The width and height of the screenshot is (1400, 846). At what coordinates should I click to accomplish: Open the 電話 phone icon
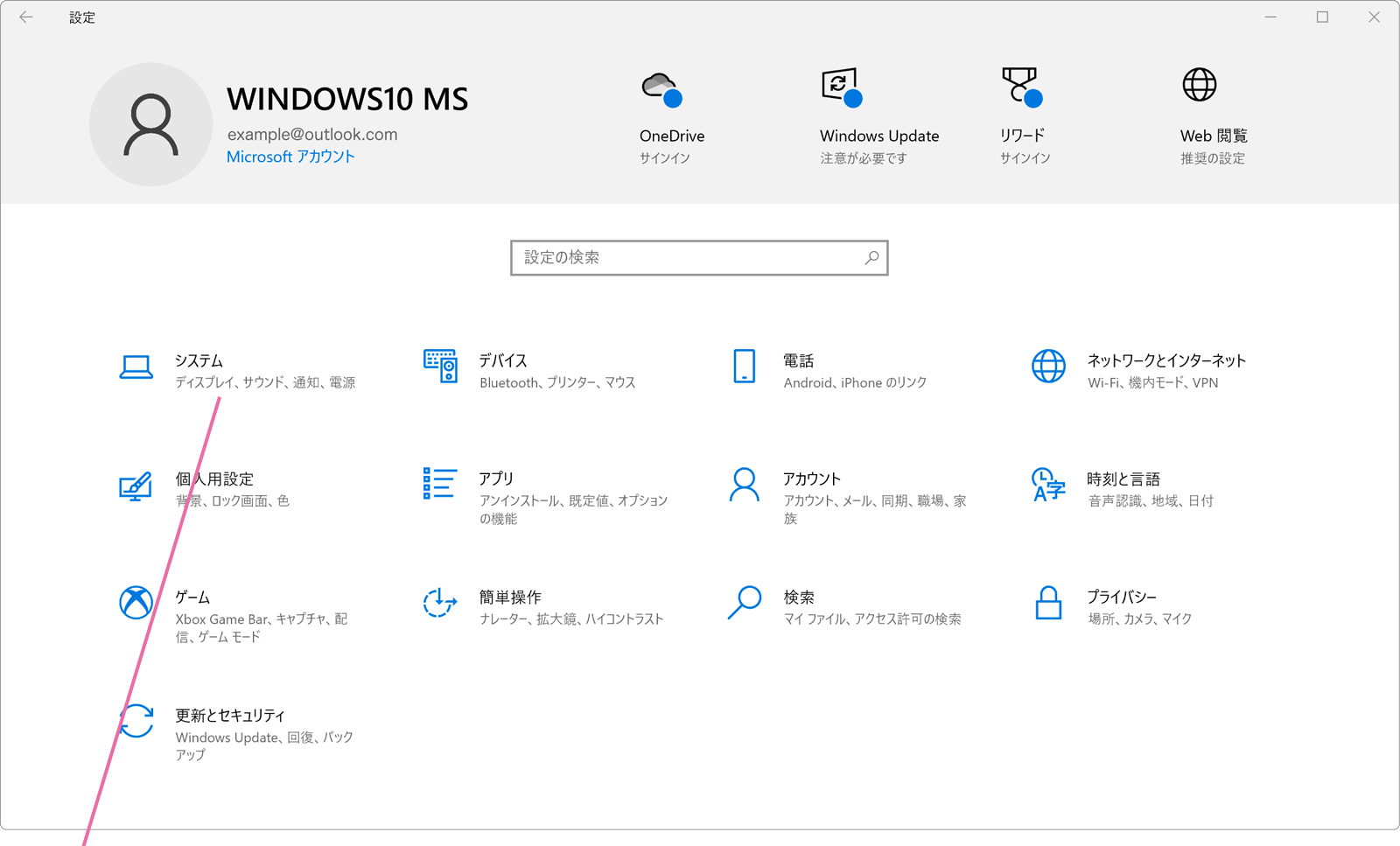click(x=745, y=366)
